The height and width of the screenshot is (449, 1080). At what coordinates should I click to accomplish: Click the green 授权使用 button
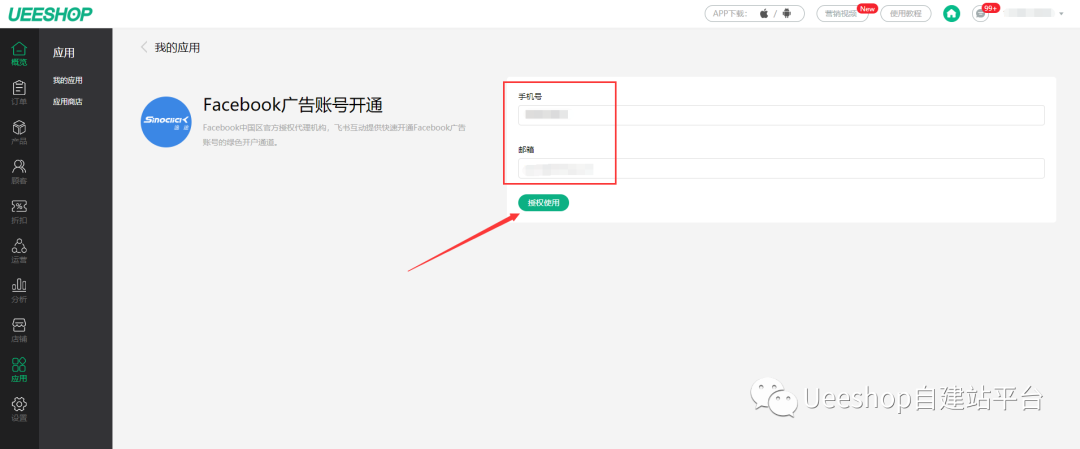tap(543, 203)
